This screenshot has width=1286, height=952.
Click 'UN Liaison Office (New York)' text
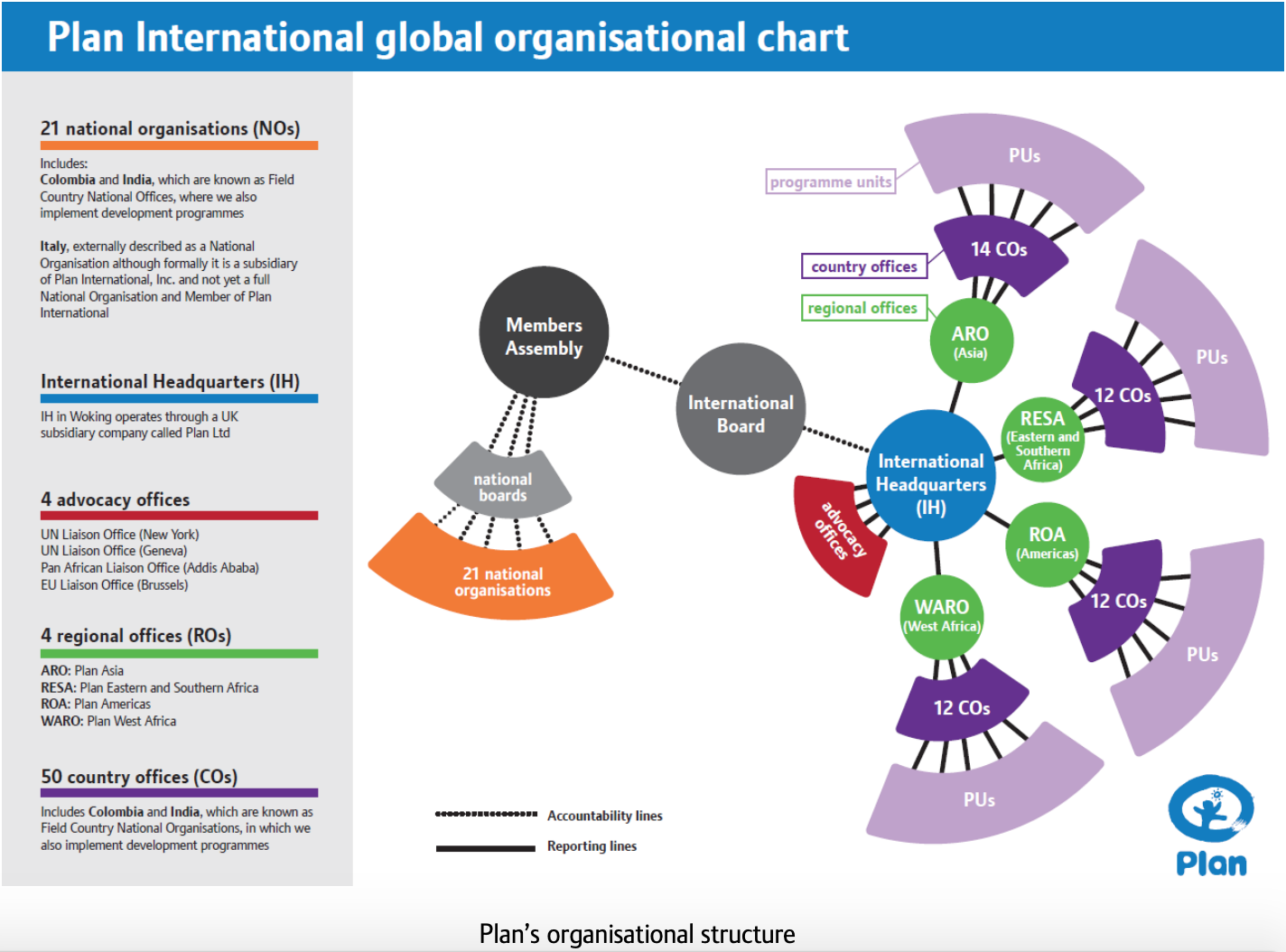(x=119, y=535)
